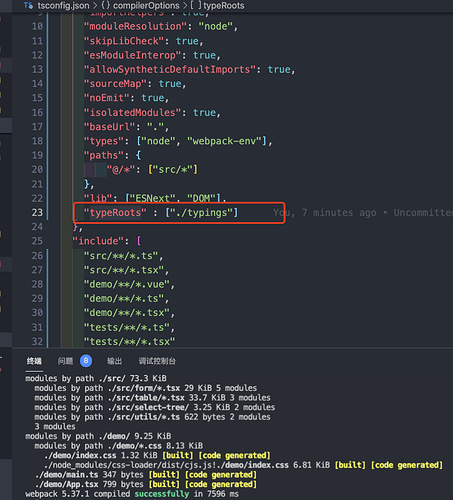Click the "demo/**/*.vue" include entry

pos(127,284)
